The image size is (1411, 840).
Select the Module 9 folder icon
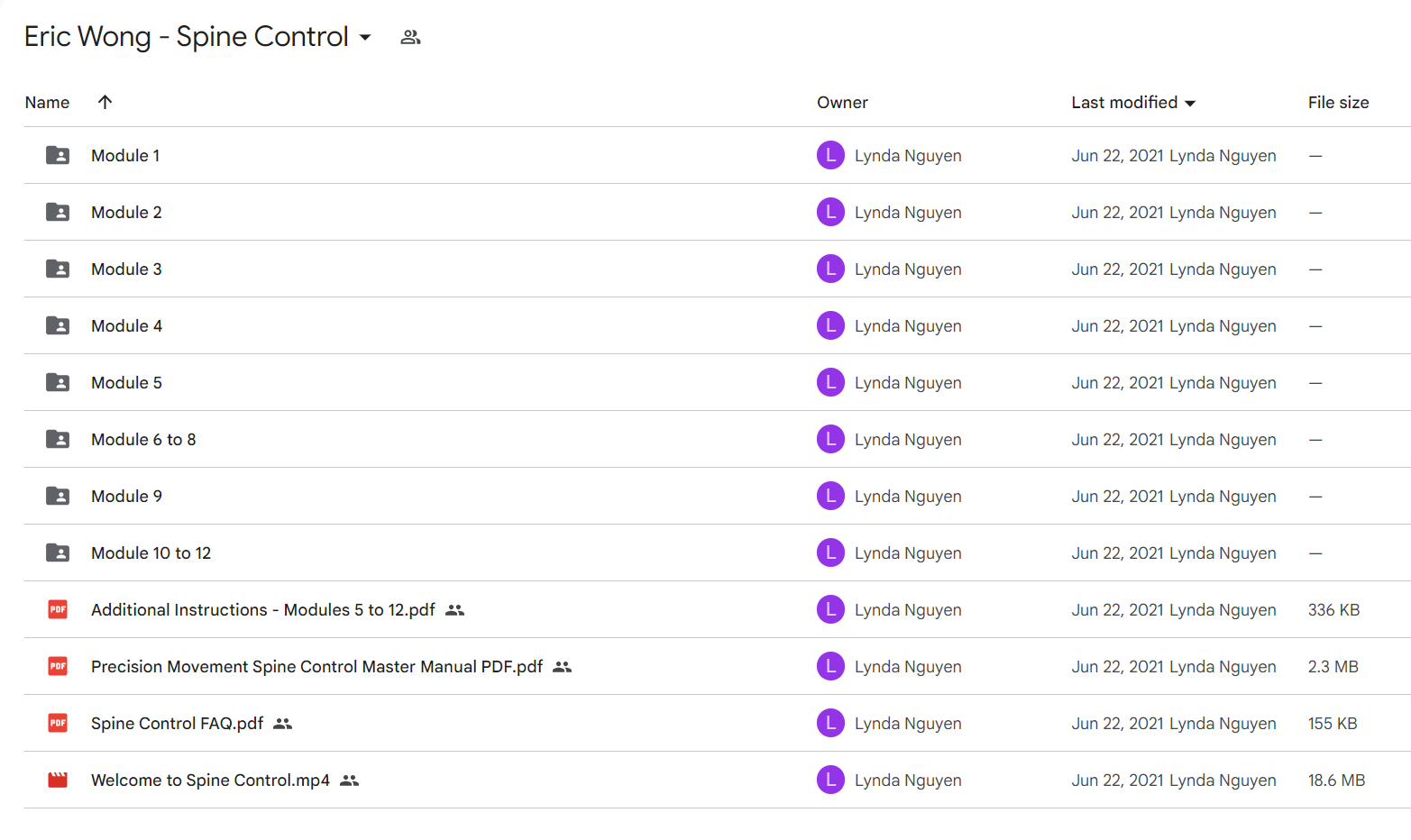click(x=58, y=496)
